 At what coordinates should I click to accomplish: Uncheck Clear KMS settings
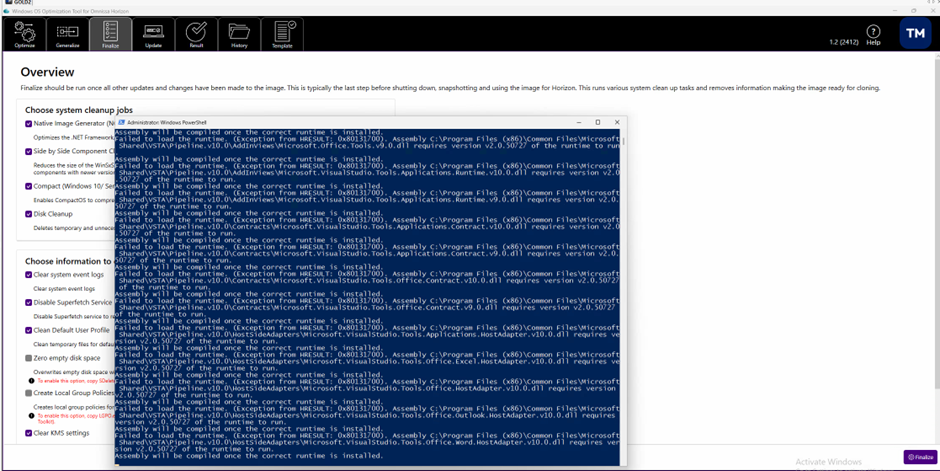[x=29, y=433]
